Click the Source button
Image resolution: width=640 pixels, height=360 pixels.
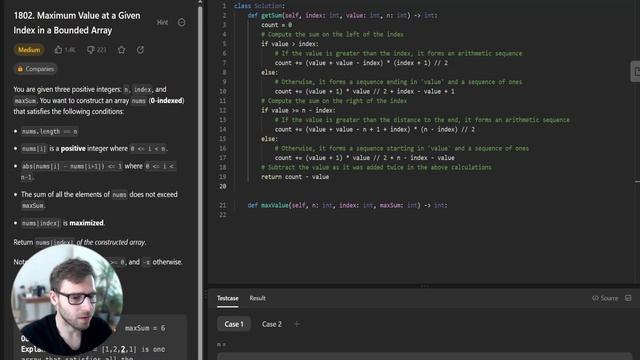(605, 298)
